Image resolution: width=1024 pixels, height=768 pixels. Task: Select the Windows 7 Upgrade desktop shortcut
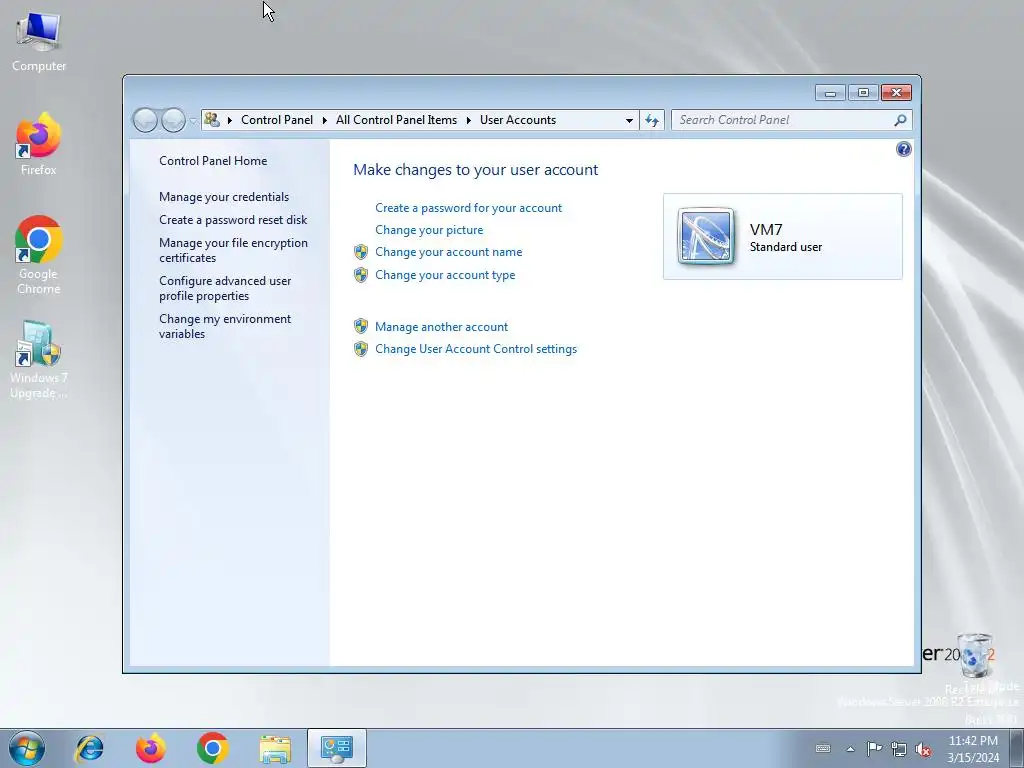39,359
